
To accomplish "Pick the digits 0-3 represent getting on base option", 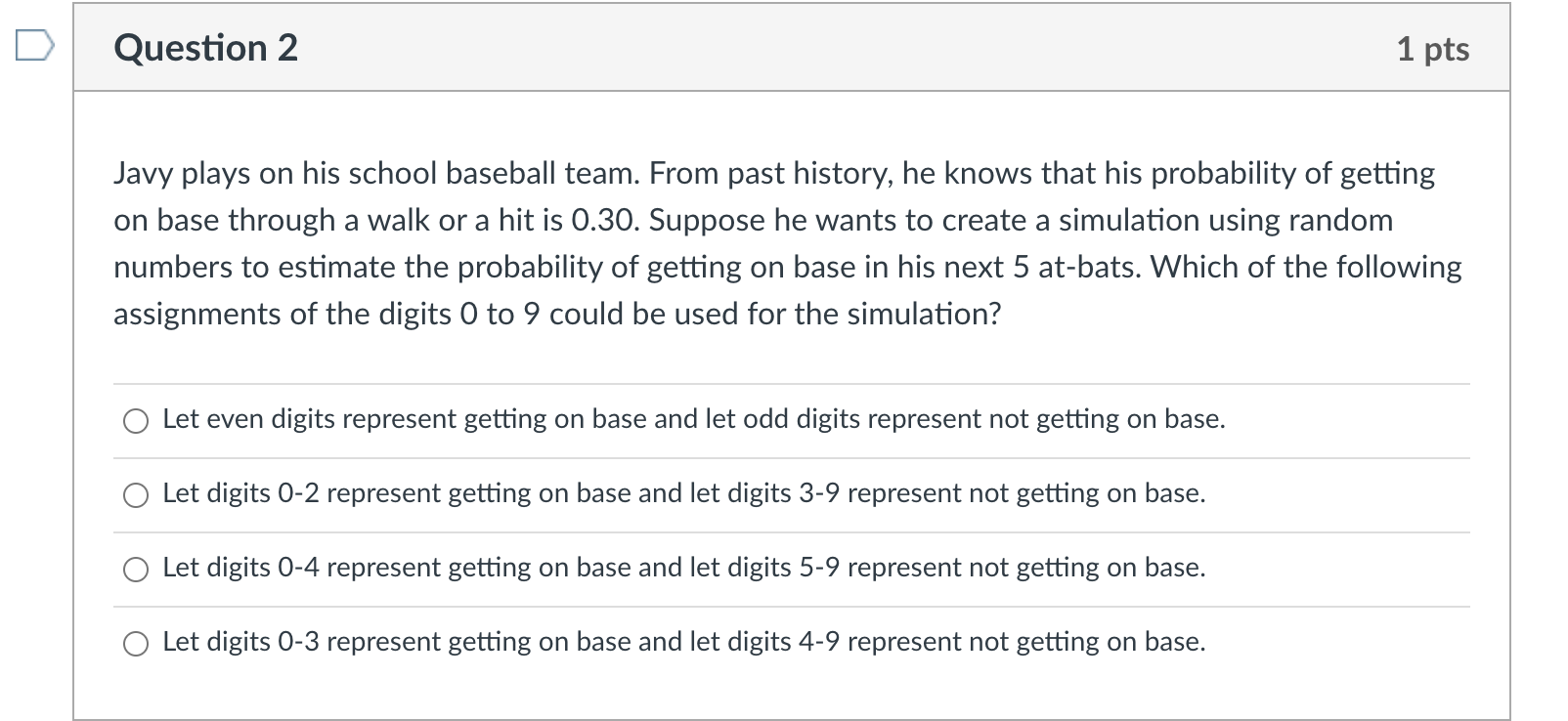I will pos(135,644).
